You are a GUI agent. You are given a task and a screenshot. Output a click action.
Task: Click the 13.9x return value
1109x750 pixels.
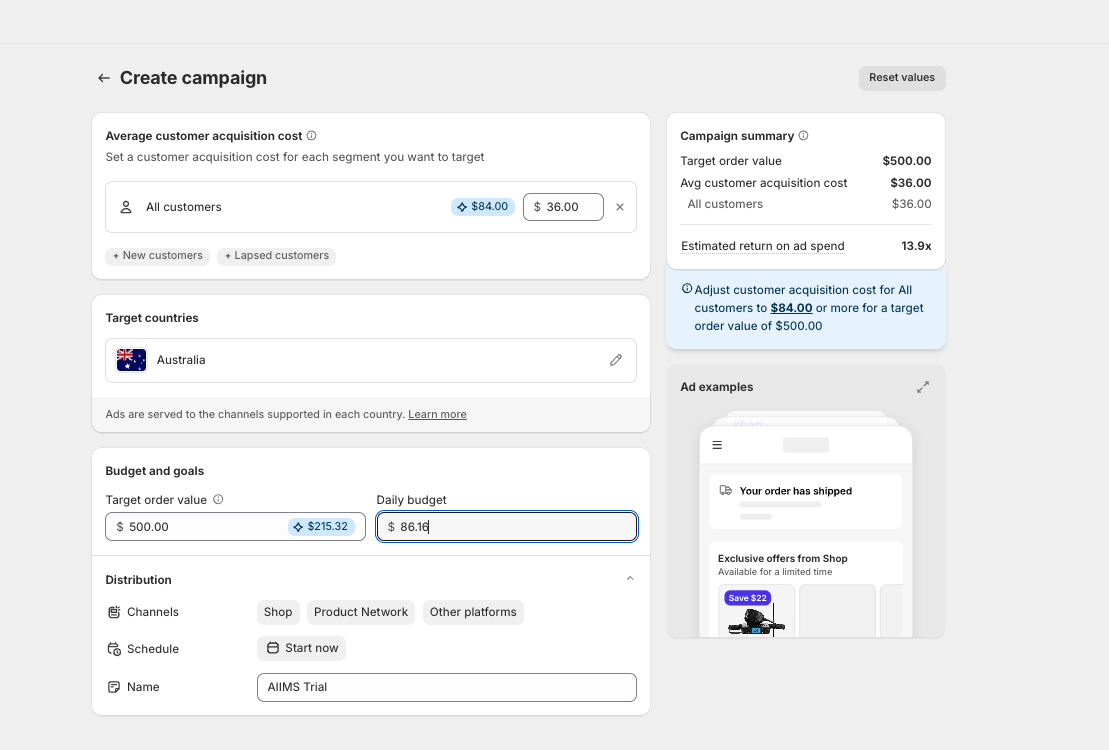pos(917,246)
